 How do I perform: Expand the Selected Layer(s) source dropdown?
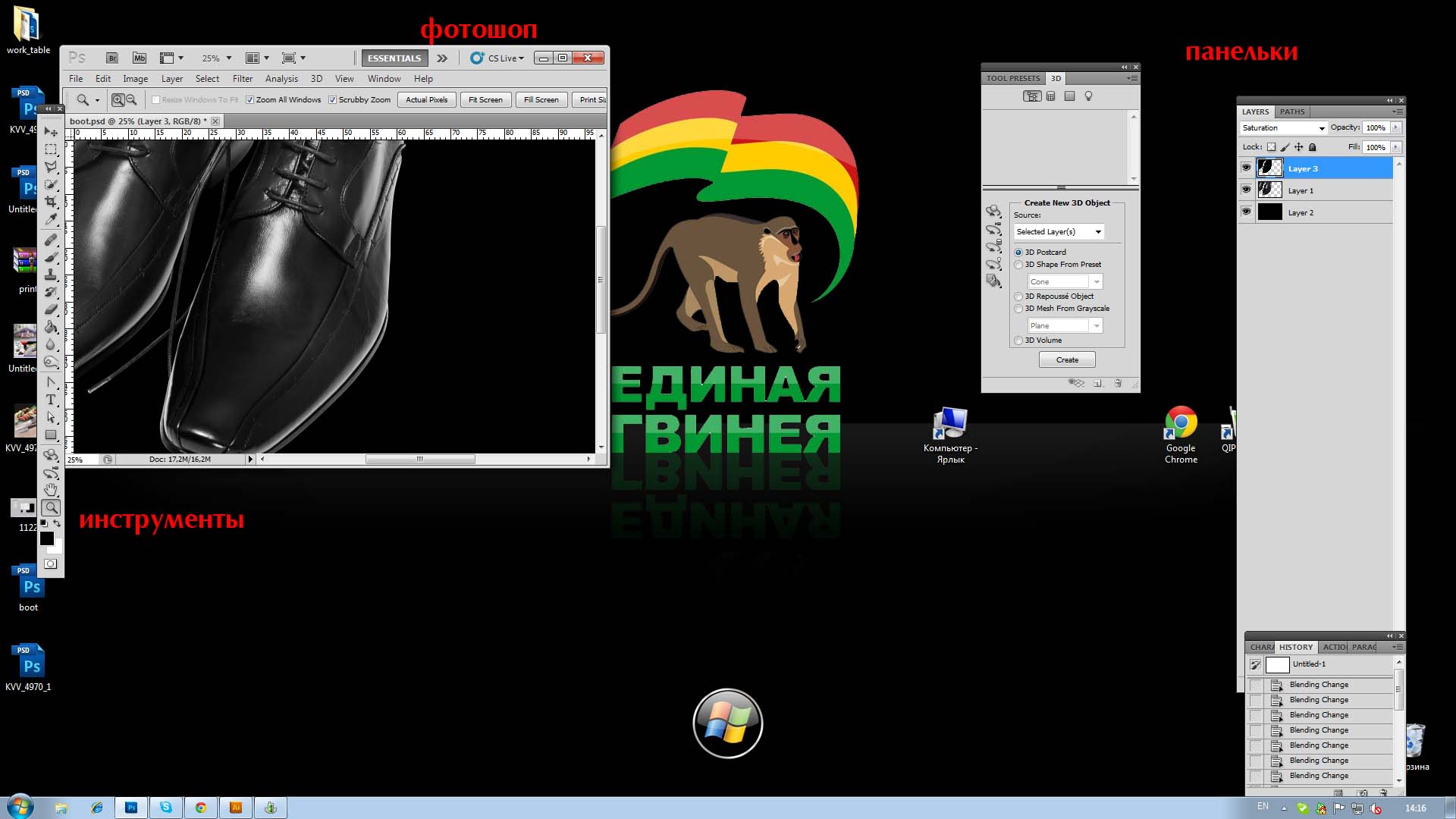[1059, 231]
